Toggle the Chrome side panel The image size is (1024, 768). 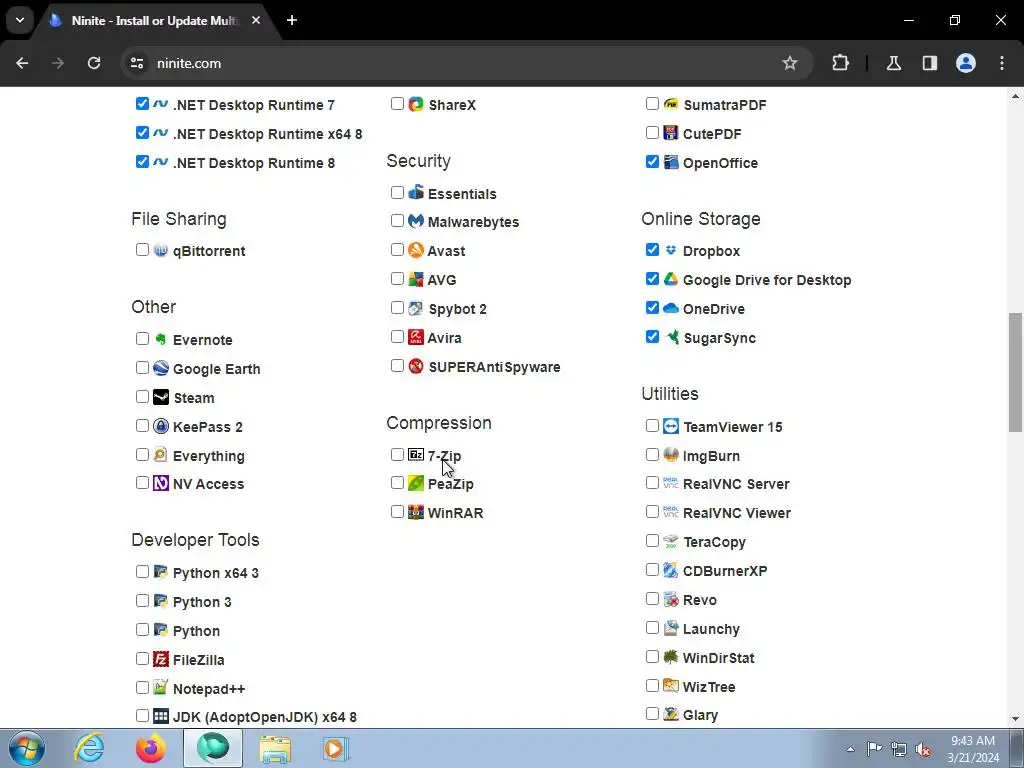pos(930,63)
